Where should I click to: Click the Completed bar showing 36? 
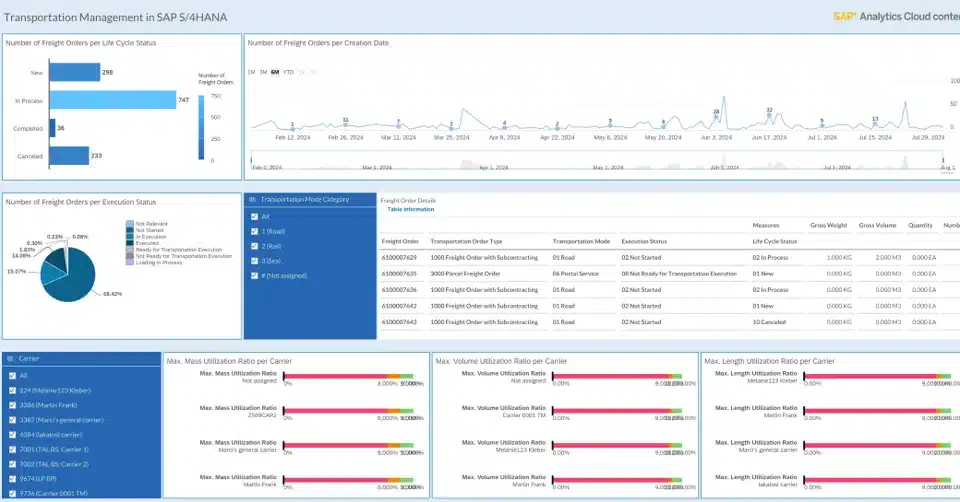coord(53,128)
